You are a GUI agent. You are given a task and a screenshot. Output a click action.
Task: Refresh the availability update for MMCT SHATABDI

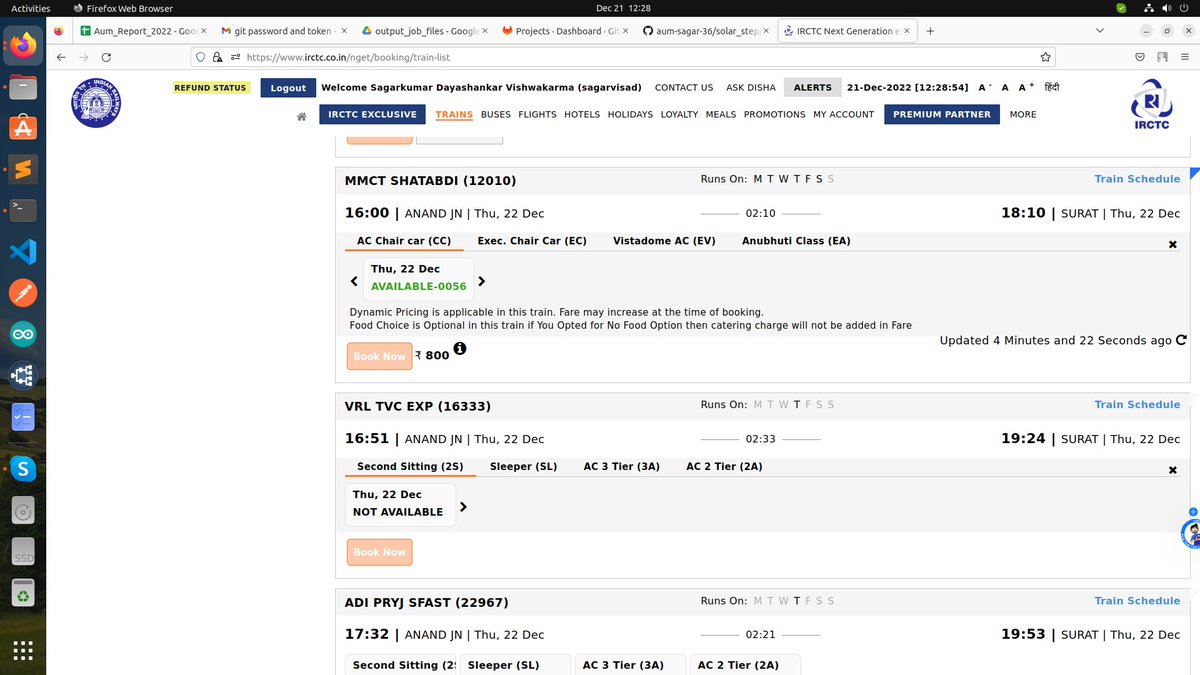click(x=1181, y=340)
